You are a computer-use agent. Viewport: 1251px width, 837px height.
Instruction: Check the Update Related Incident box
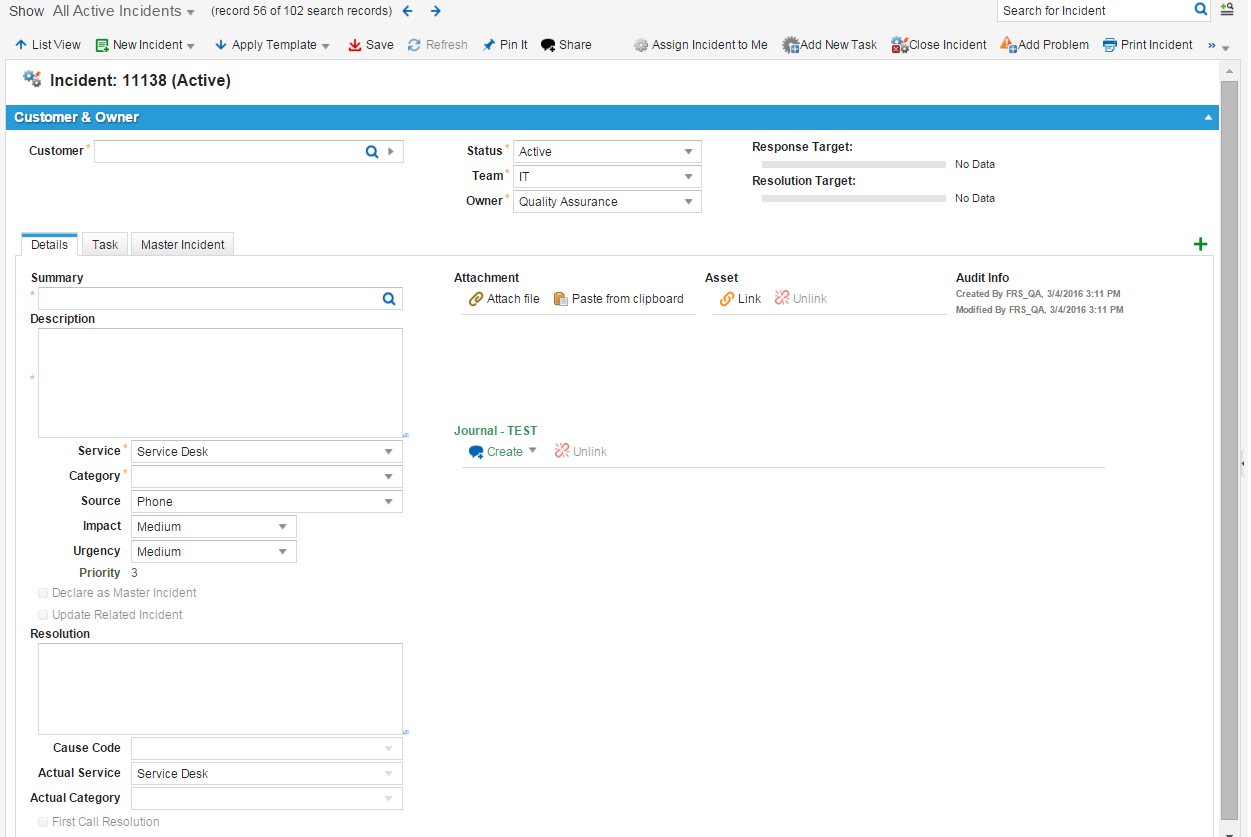(x=43, y=615)
